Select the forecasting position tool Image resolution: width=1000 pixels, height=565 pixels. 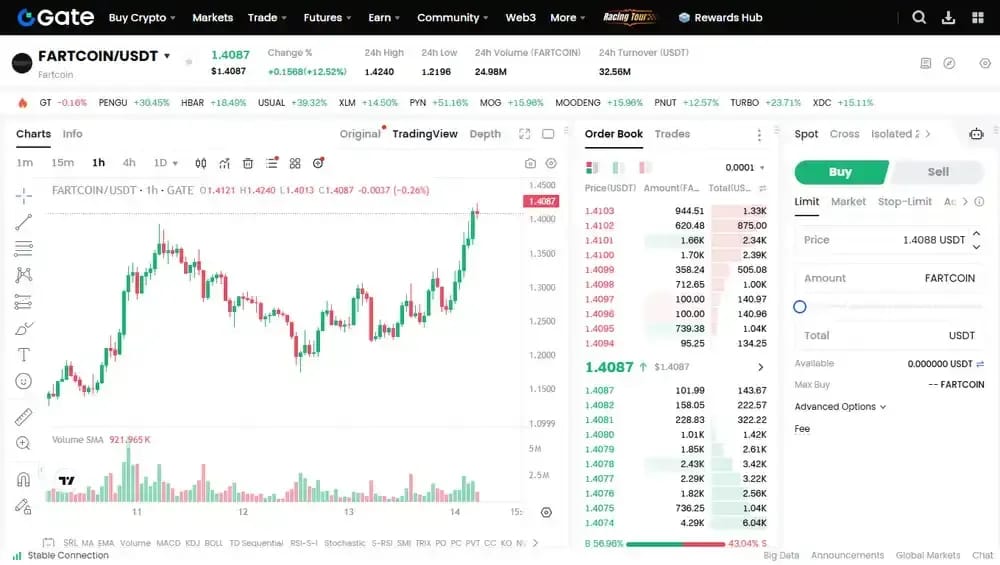click(x=24, y=302)
